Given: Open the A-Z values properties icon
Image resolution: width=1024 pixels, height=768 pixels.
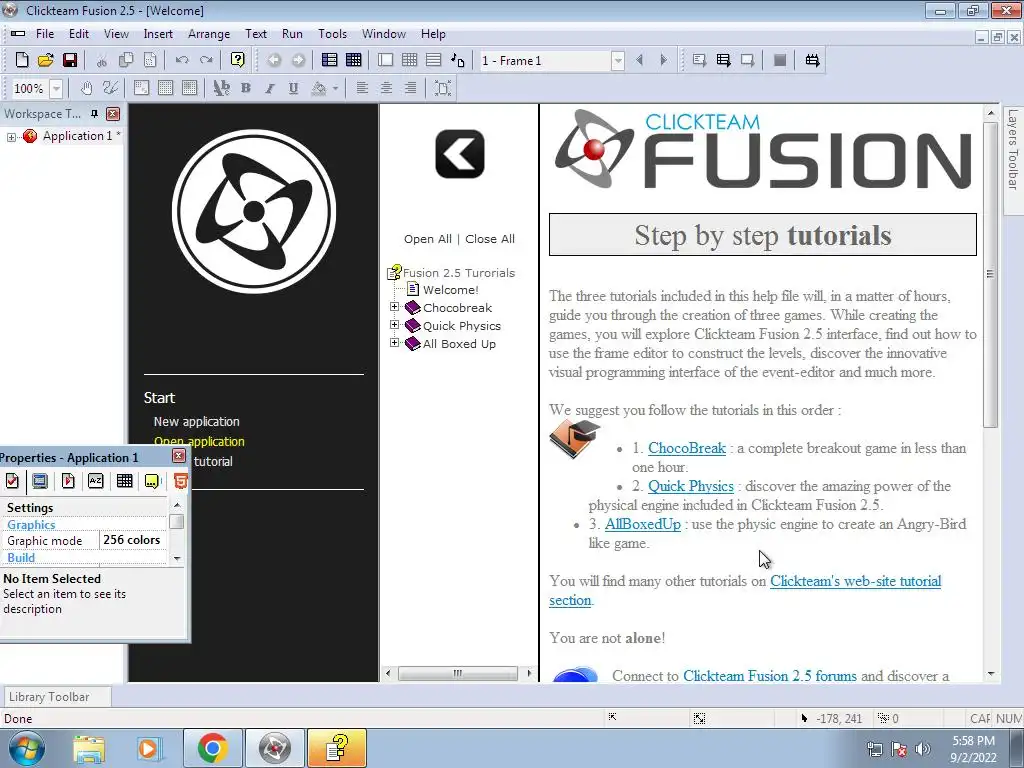Looking at the screenshot, I should [x=96, y=481].
